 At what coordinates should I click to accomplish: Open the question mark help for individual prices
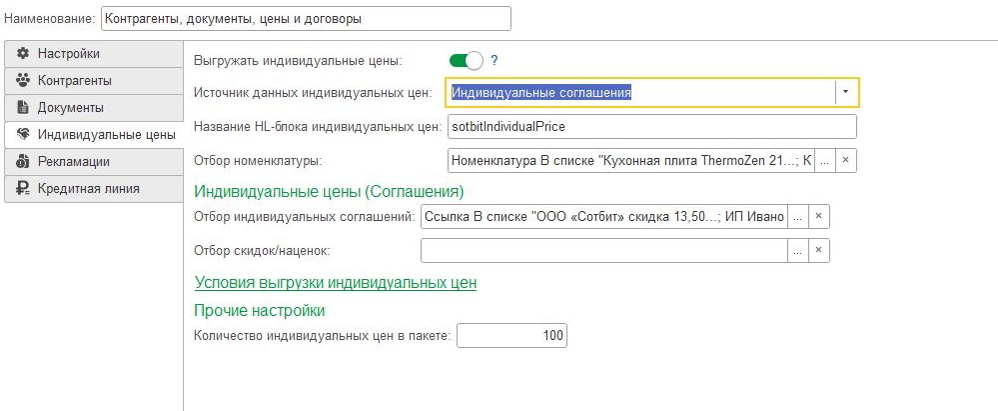click(494, 60)
